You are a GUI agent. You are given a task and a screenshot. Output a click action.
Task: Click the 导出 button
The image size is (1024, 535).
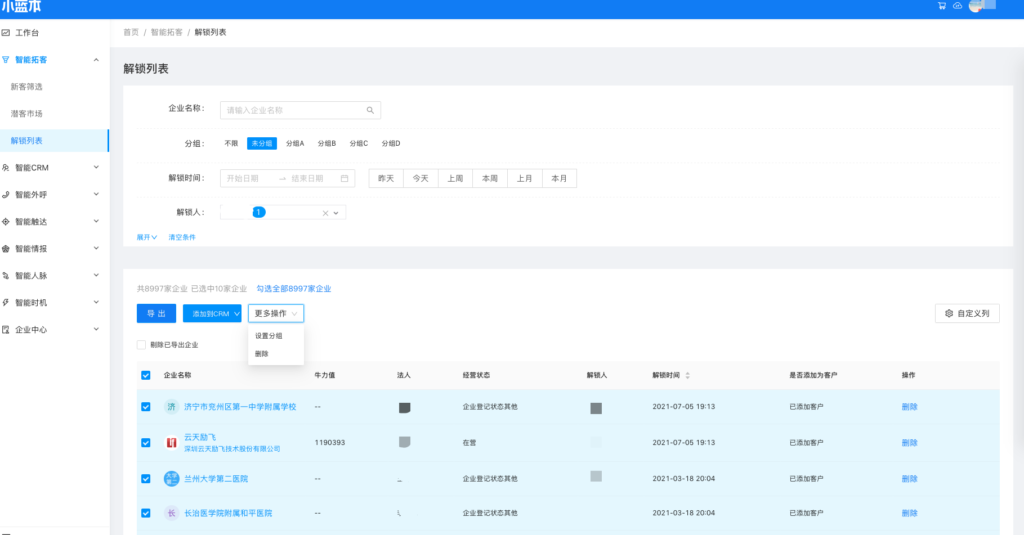click(x=156, y=313)
